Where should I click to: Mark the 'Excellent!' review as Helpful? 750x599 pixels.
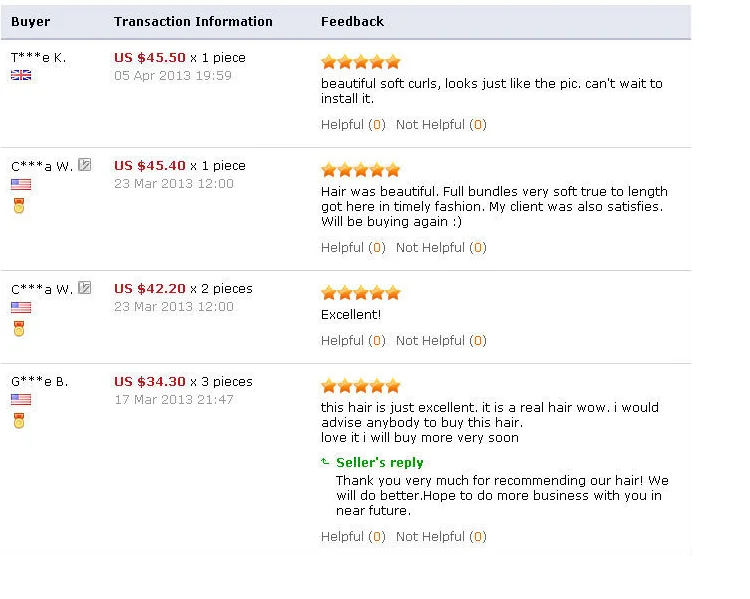[353, 341]
